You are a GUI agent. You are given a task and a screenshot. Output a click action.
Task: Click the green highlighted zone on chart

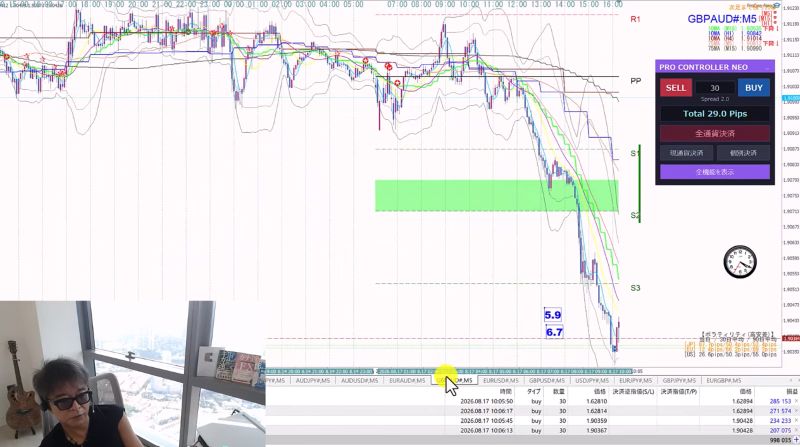click(x=496, y=195)
